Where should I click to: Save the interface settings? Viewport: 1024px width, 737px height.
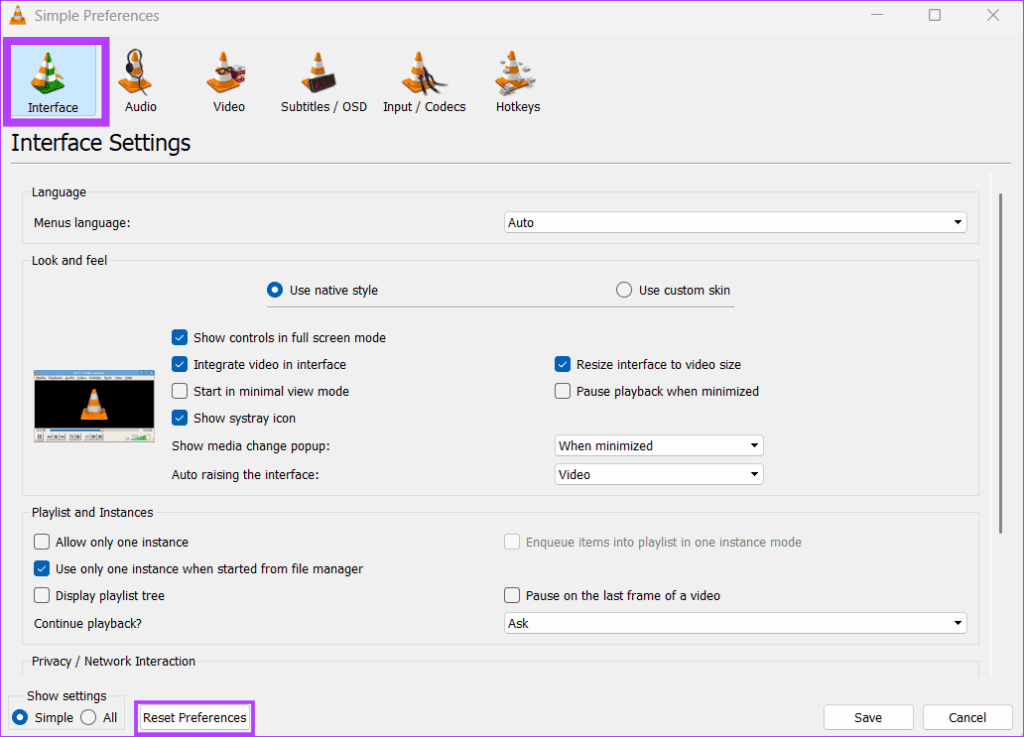pos(868,717)
